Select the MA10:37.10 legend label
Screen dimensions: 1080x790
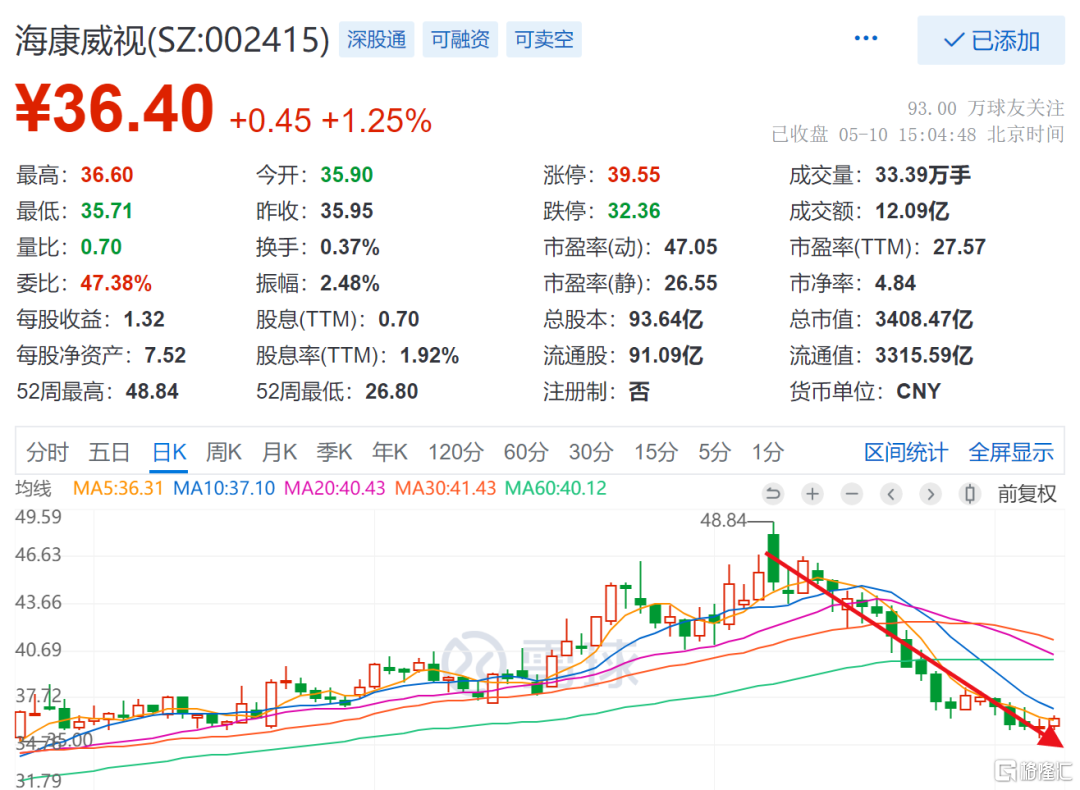pos(224,488)
